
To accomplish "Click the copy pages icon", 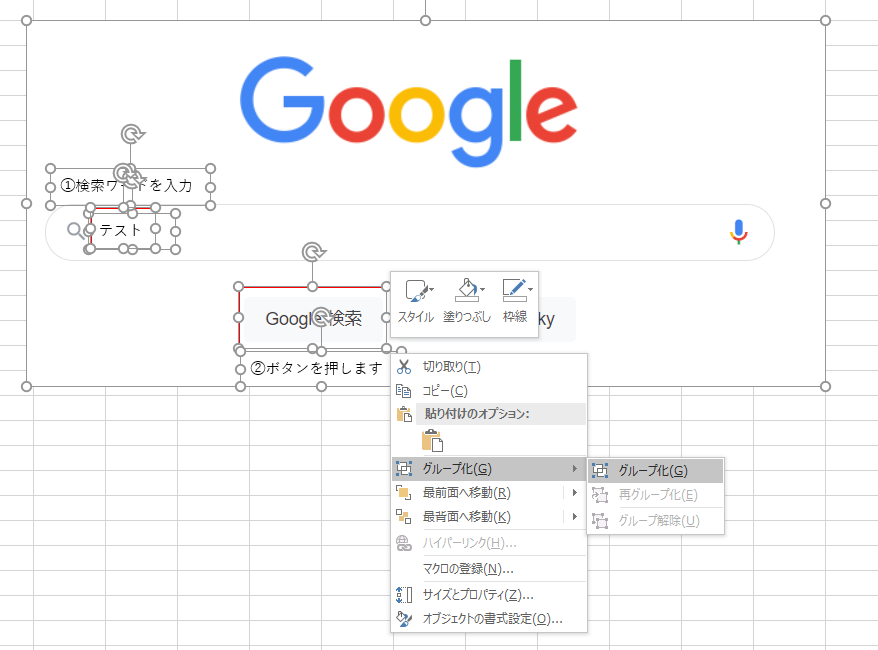I will tap(404, 391).
